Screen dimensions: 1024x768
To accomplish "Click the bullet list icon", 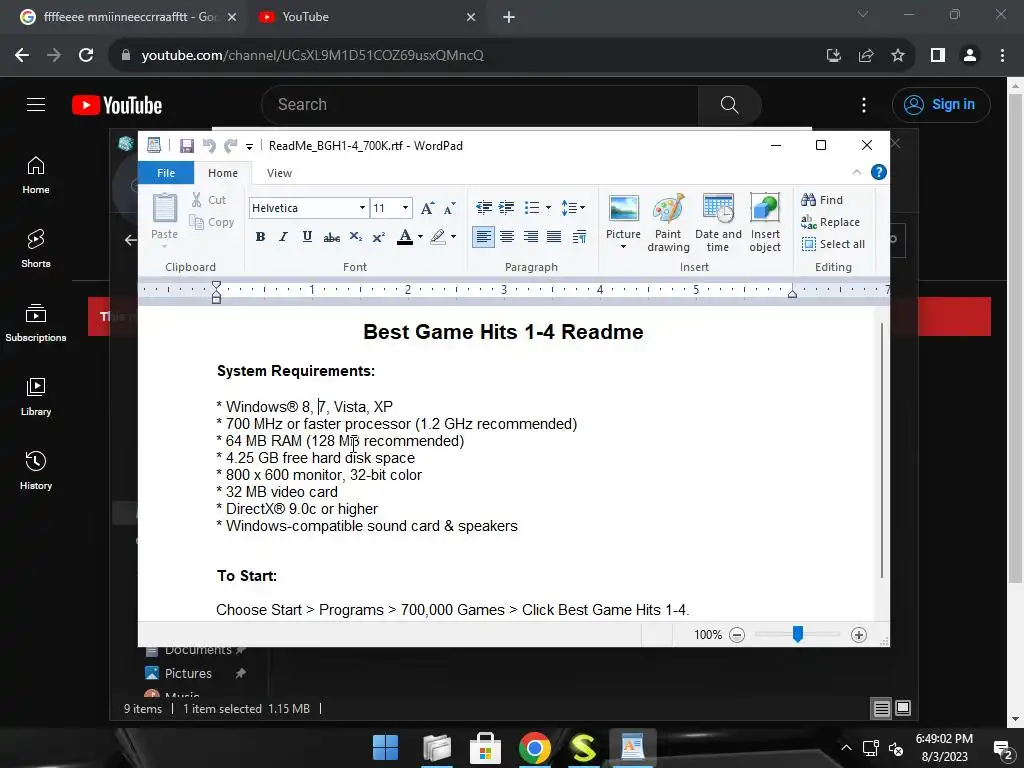I will pos(532,208).
